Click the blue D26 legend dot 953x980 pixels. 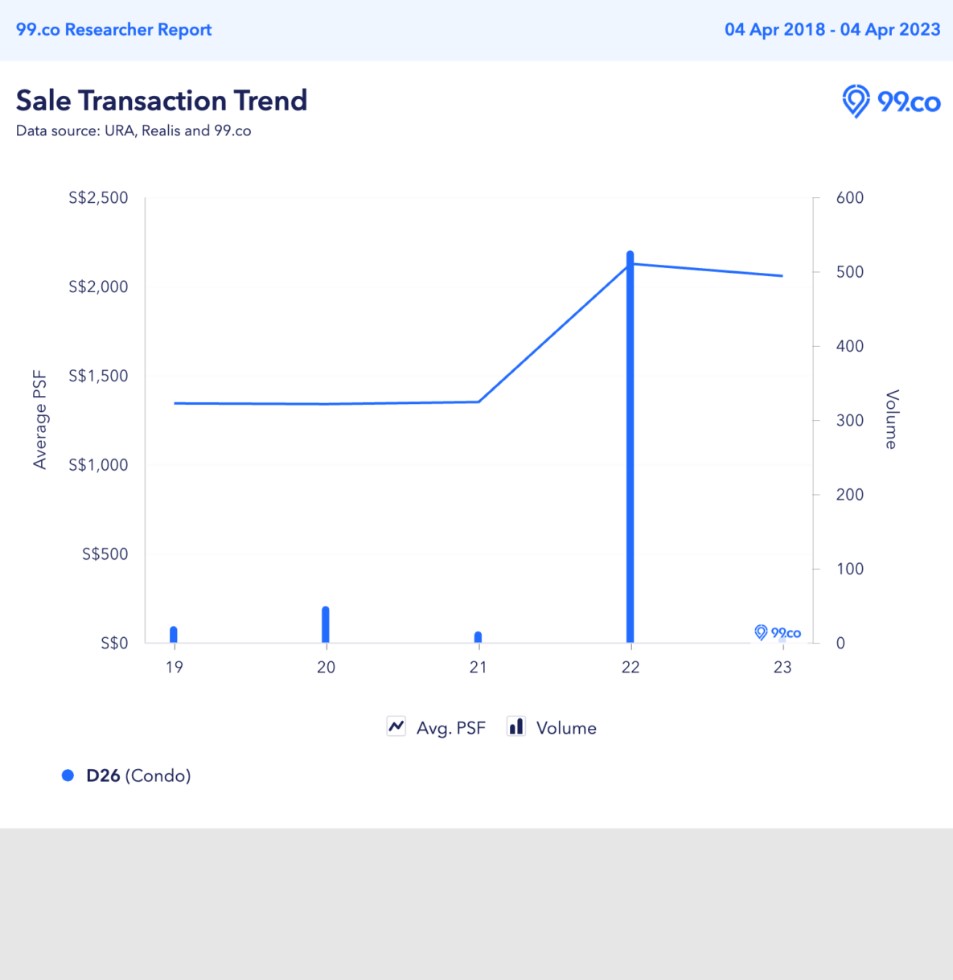pos(68,775)
